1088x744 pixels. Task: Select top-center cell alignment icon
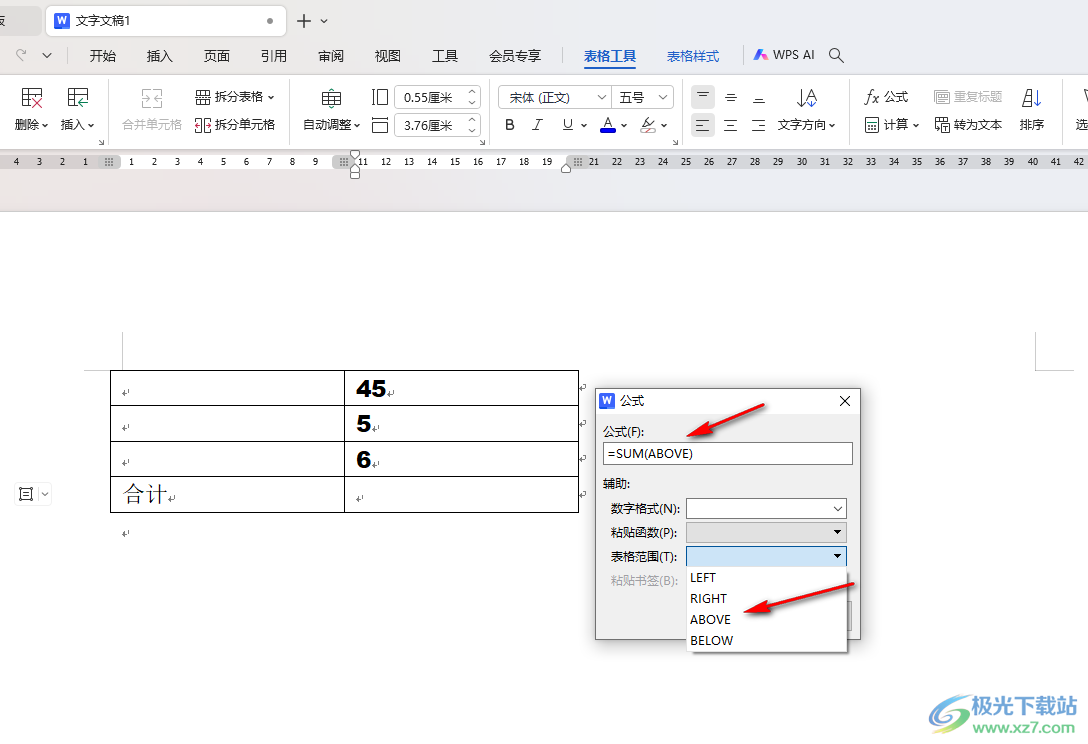point(731,97)
